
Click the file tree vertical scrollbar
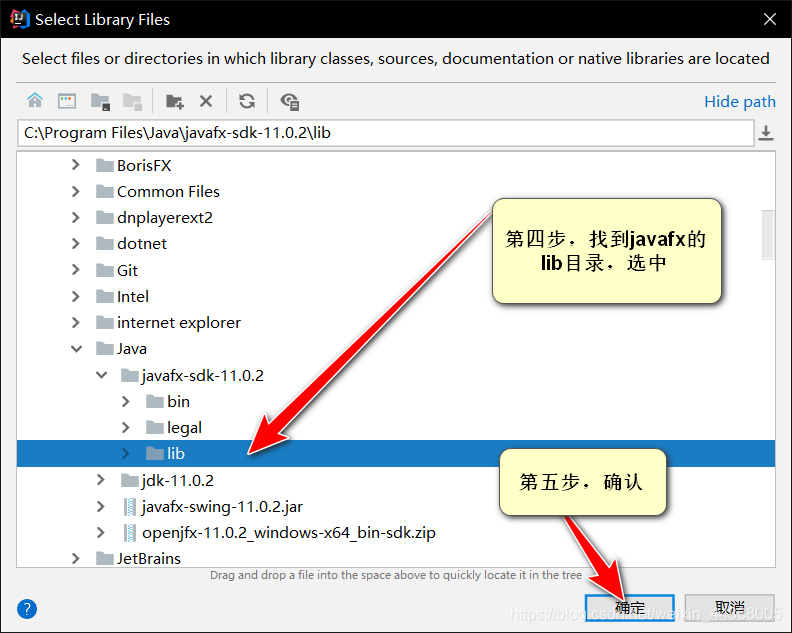[x=768, y=235]
